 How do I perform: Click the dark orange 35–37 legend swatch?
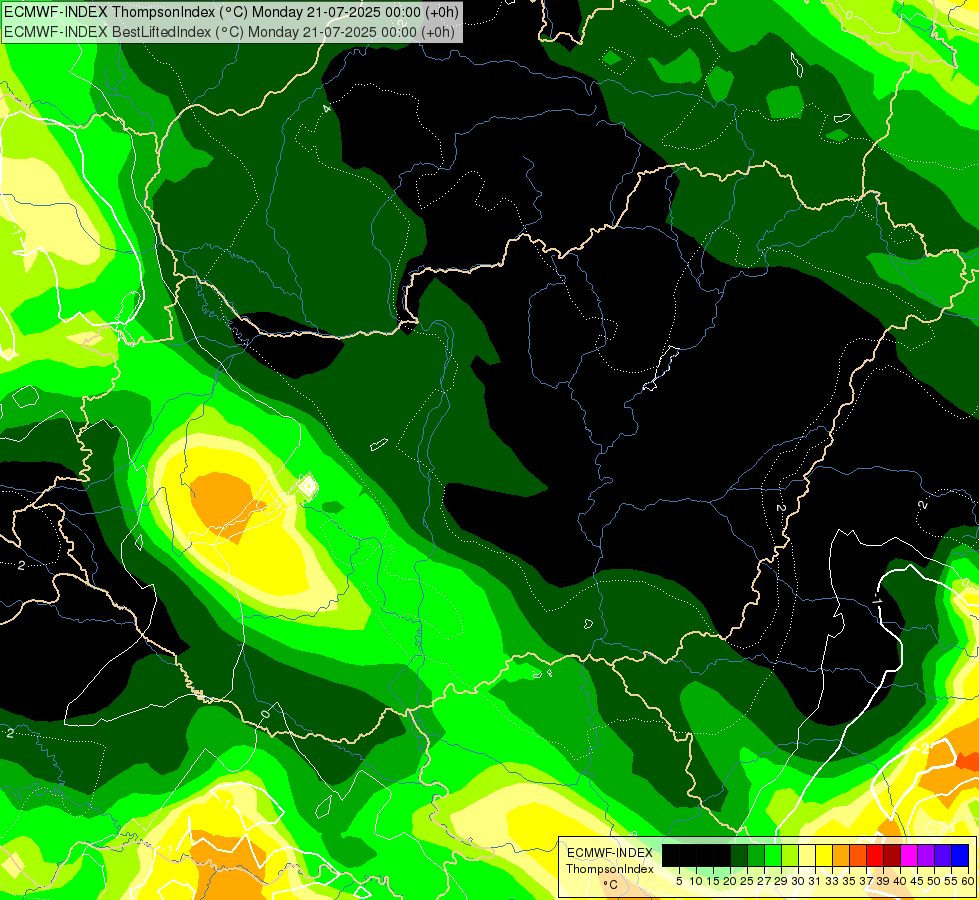pyautogui.click(x=858, y=855)
